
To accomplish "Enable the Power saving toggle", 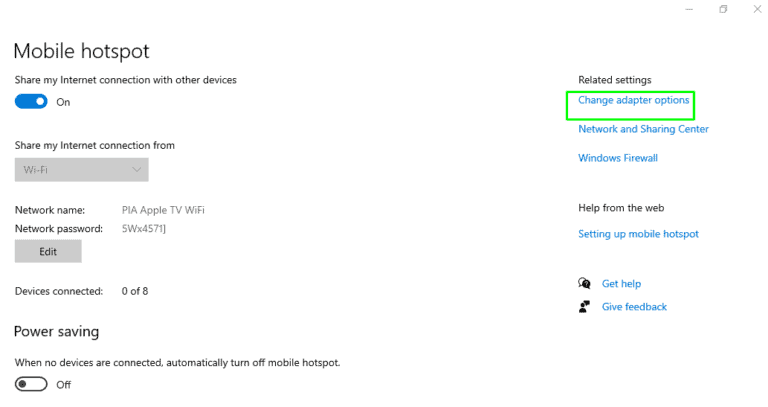I will pyautogui.click(x=31, y=384).
